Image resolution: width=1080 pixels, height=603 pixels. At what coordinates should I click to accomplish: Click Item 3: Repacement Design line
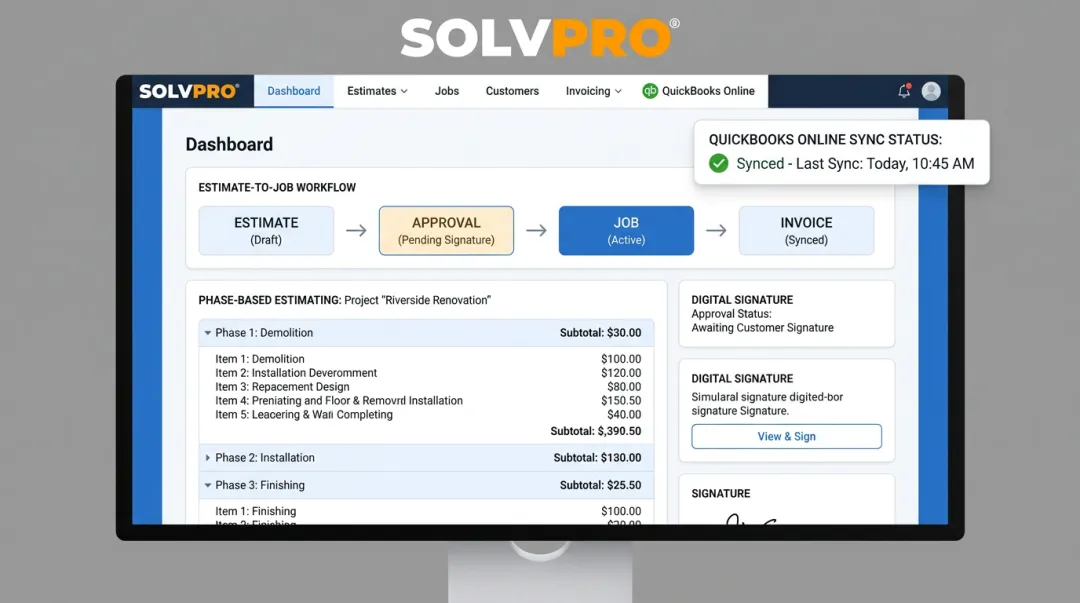point(282,387)
